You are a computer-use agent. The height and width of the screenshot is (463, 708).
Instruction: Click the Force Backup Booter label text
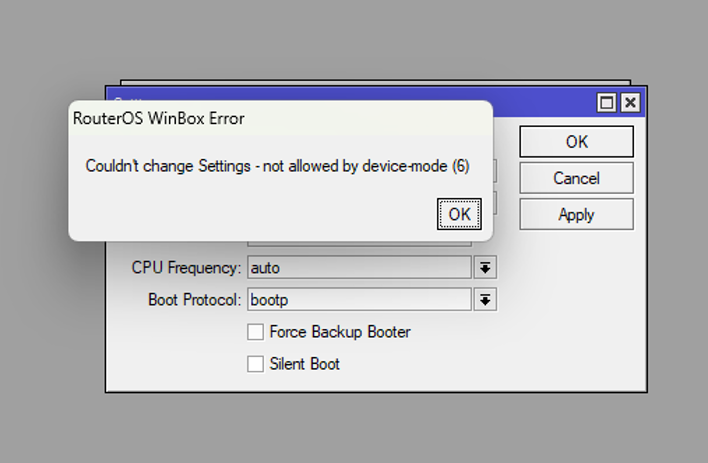click(340, 332)
